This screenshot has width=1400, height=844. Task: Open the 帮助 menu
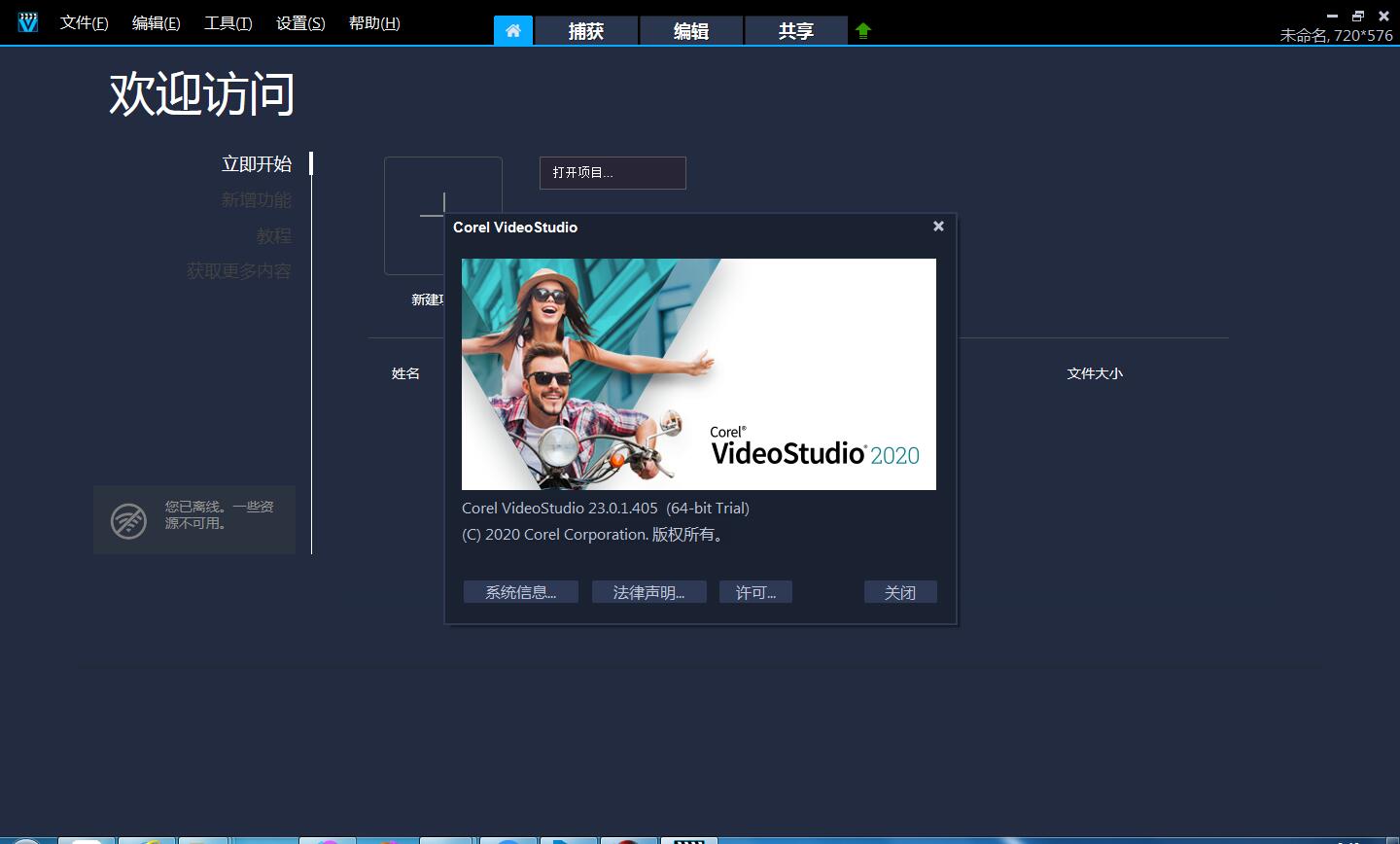coord(374,22)
